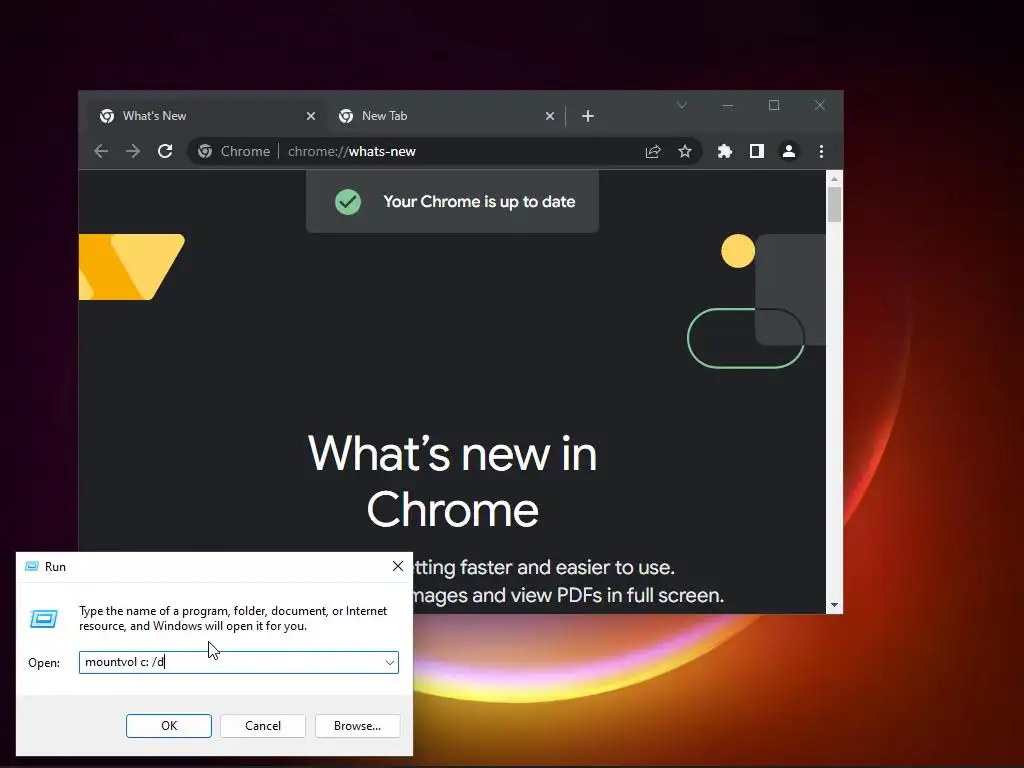
Task: Close the Run dialog with X
Action: coord(398,566)
